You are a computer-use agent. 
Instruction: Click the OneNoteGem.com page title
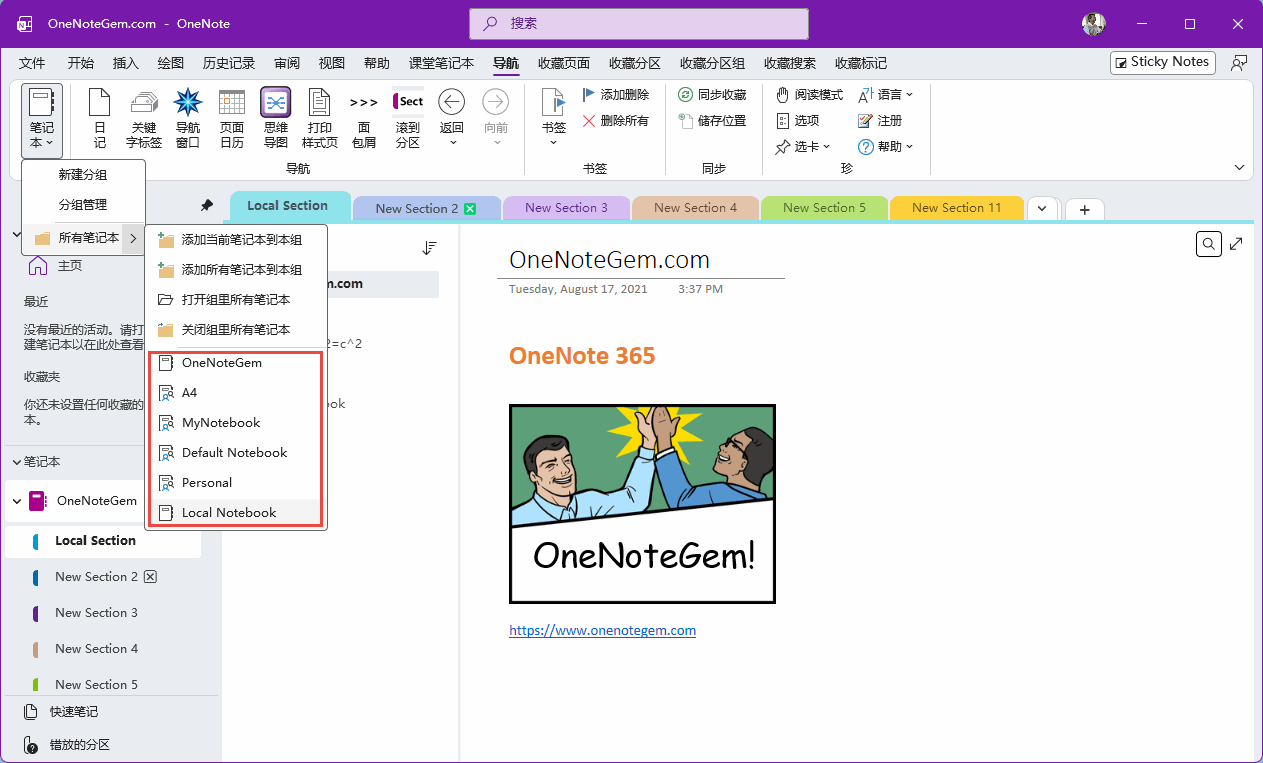point(609,260)
